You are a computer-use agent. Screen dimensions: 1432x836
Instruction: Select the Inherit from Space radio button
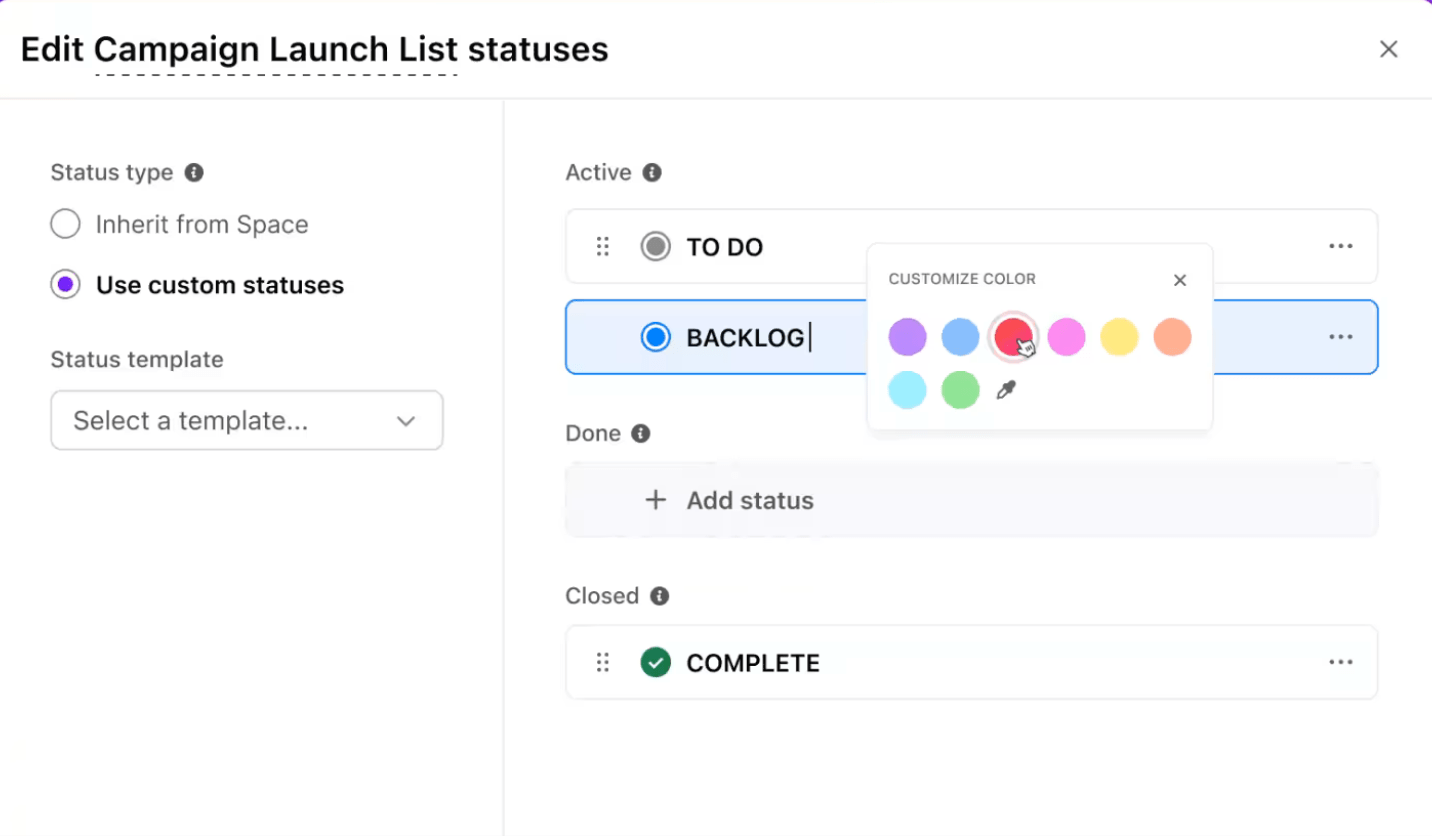(64, 224)
